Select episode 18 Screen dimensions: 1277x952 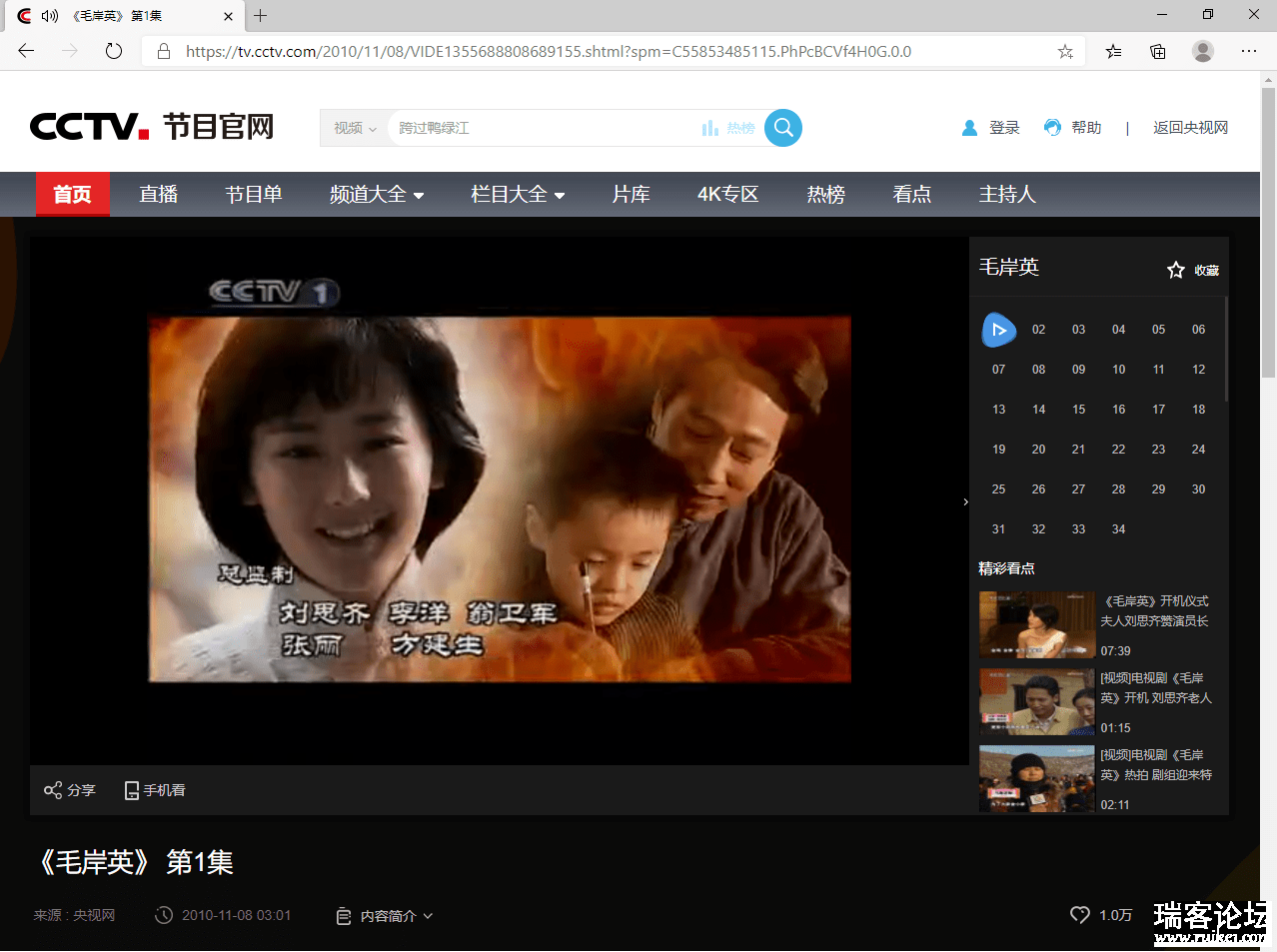pos(1199,410)
